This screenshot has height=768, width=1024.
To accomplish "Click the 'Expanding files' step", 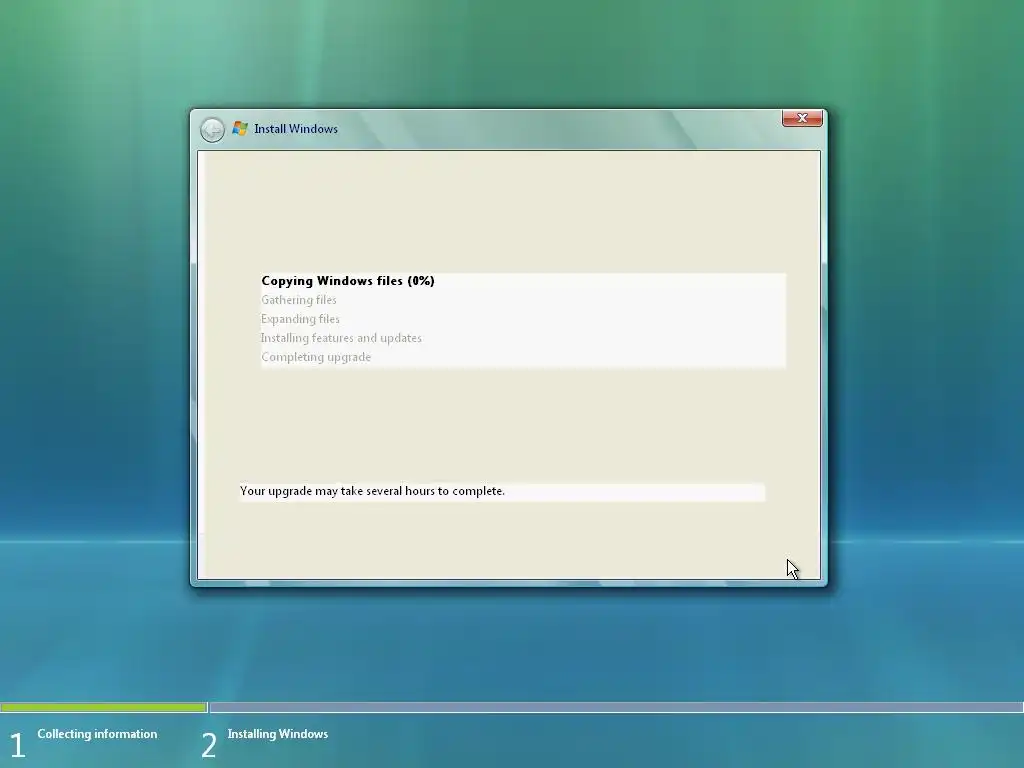I will pyautogui.click(x=300, y=319).
